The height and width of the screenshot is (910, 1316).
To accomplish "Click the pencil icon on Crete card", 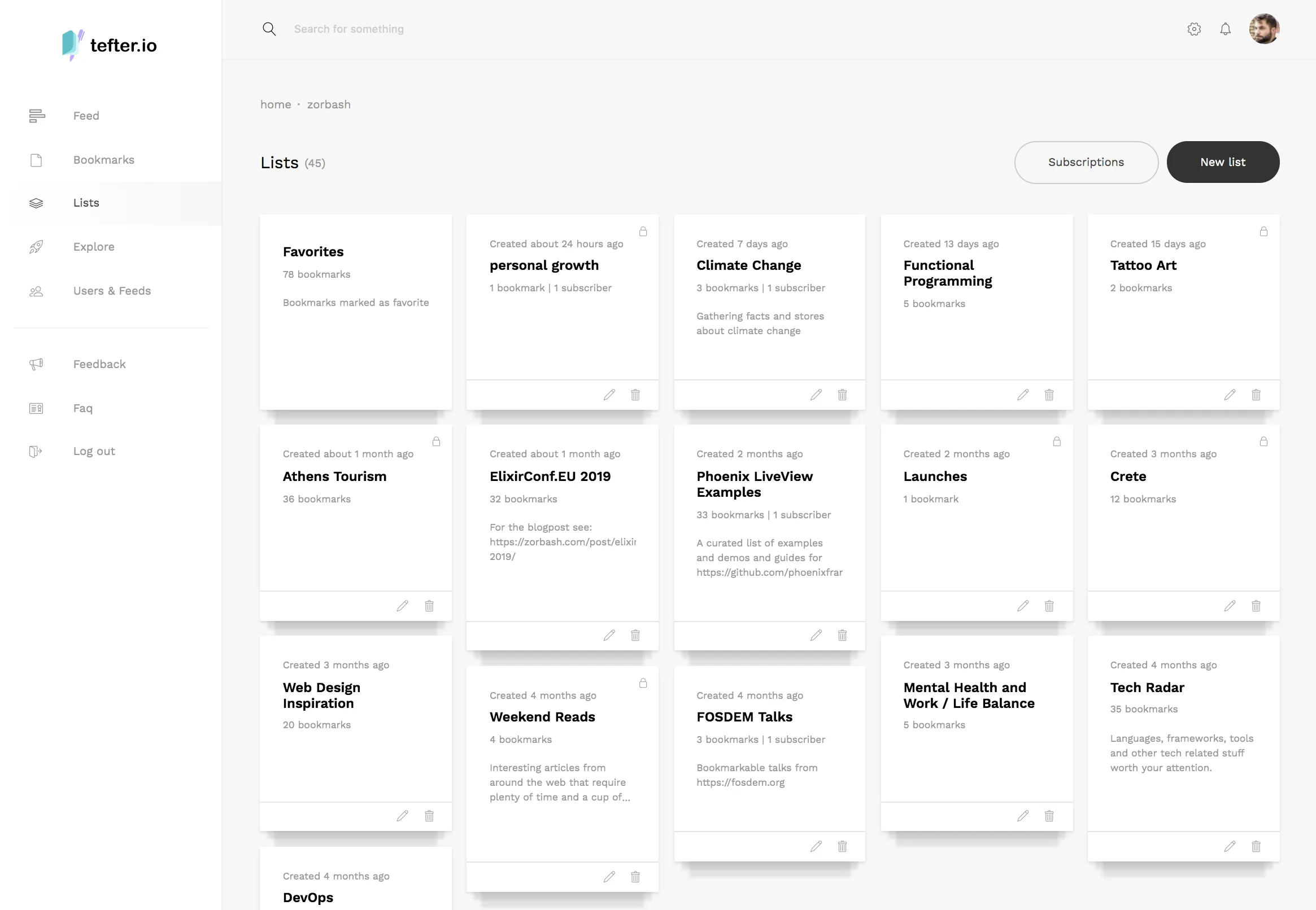I will pyautogui.click(x=1229, y=606).
